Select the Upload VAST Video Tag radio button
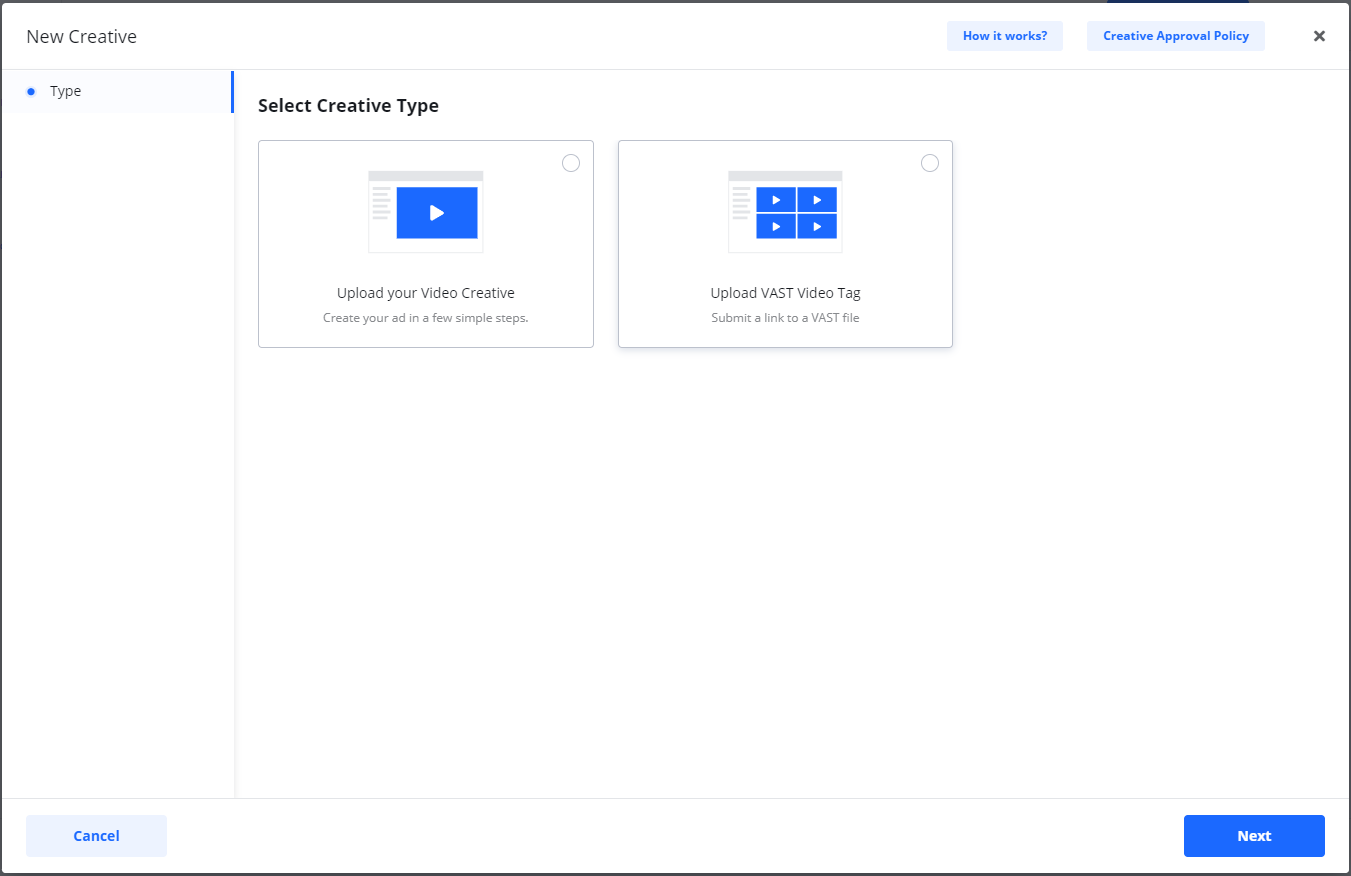 930,163
